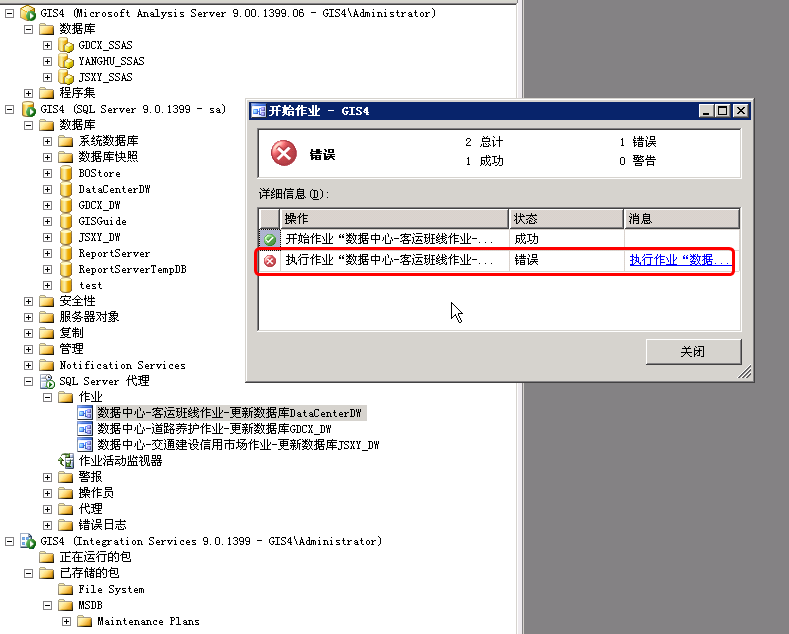The image size is (789, 634).
Task: Select the 已存储的包 tree item
Action: pyautogui.click(x=89, y=573)
